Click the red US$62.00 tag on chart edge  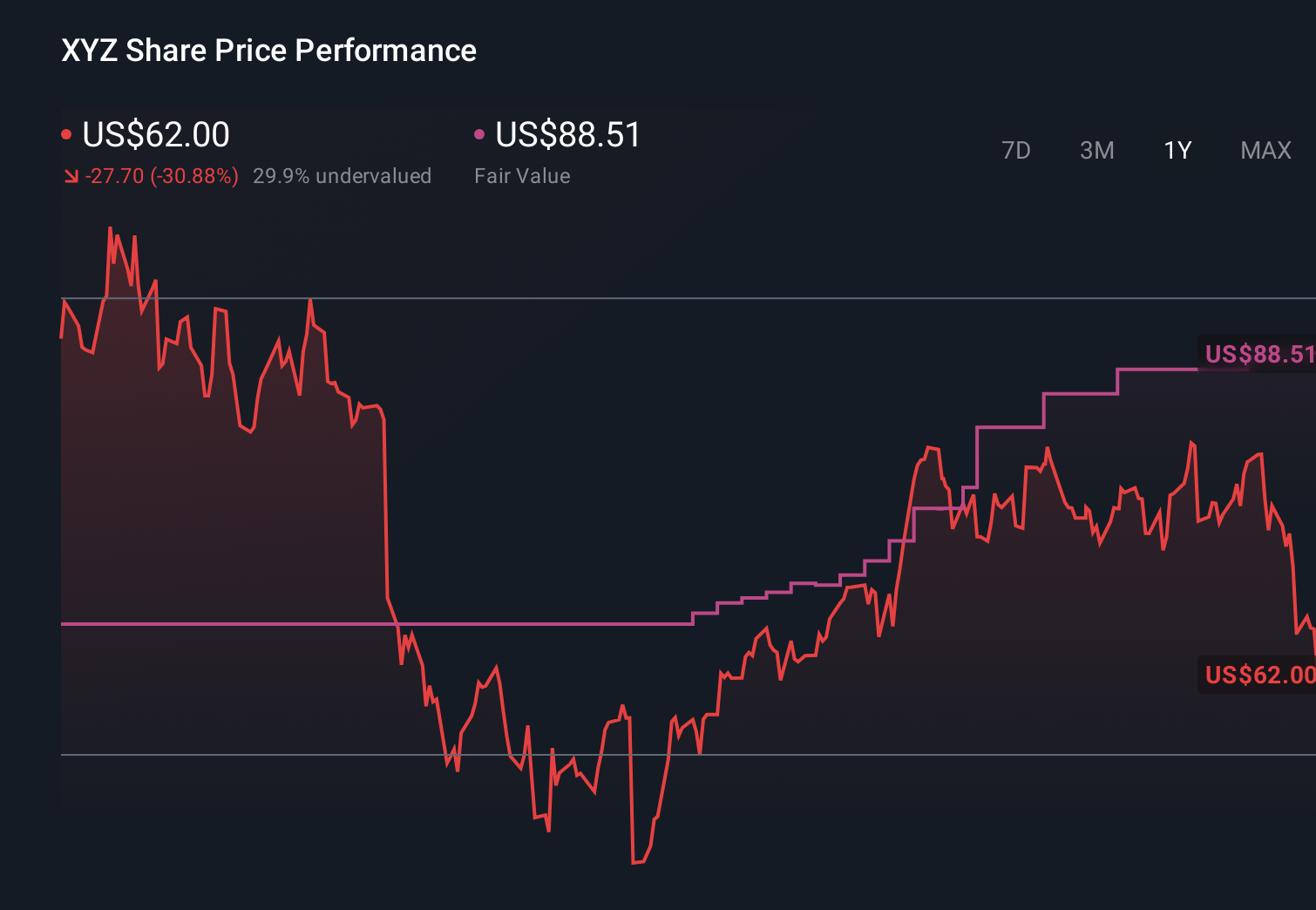pyautogui.click(x=1258, y=675)
